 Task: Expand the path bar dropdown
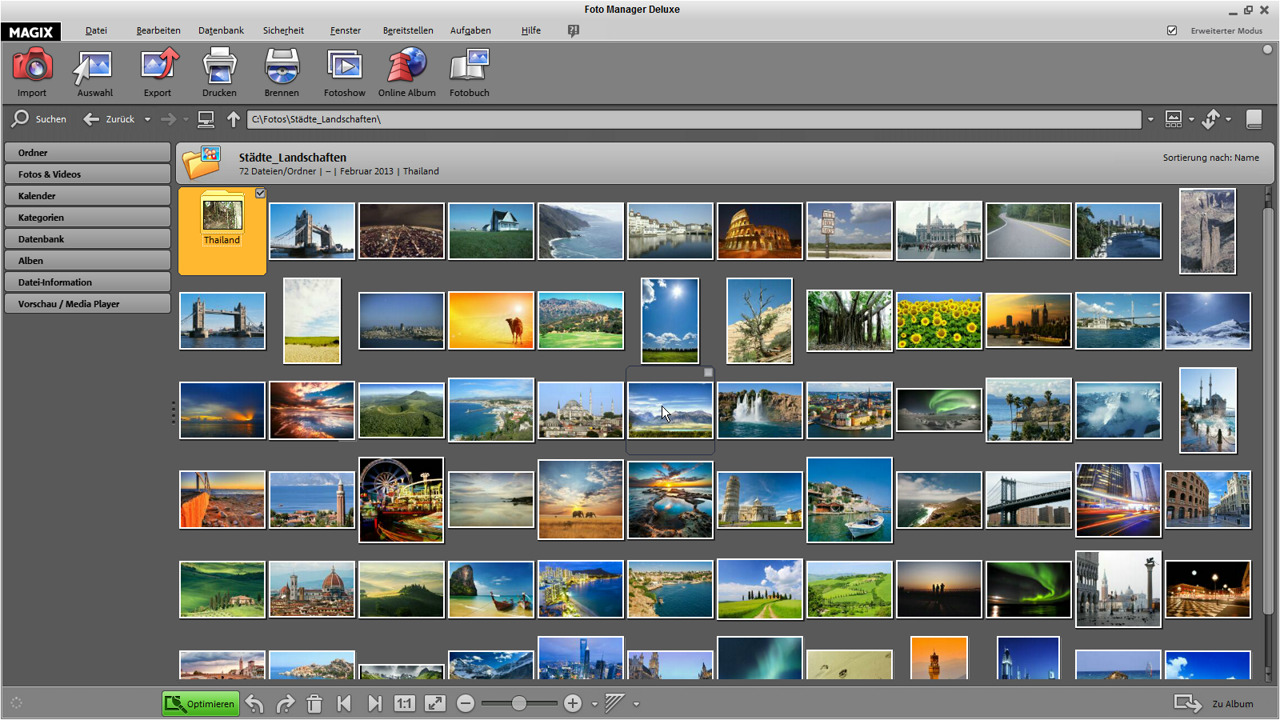pos(1150,120)
